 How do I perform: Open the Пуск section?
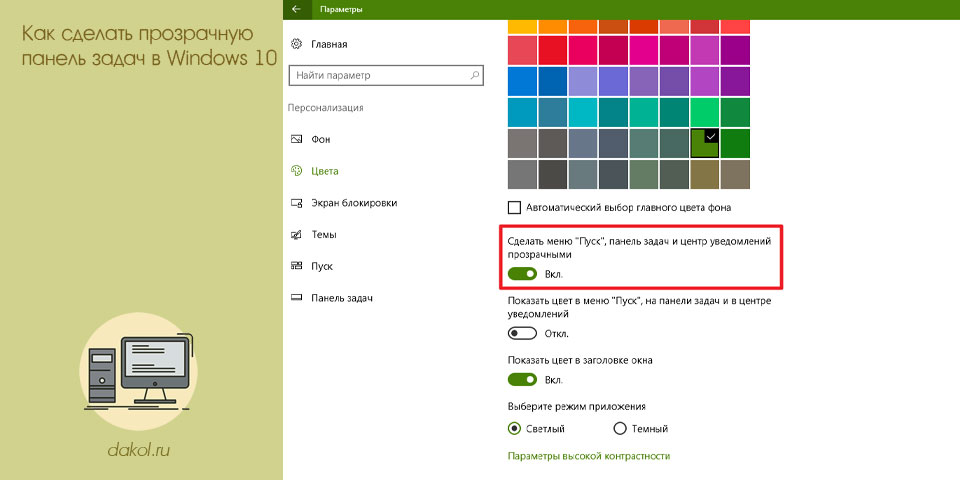click(x=322, y=266)
